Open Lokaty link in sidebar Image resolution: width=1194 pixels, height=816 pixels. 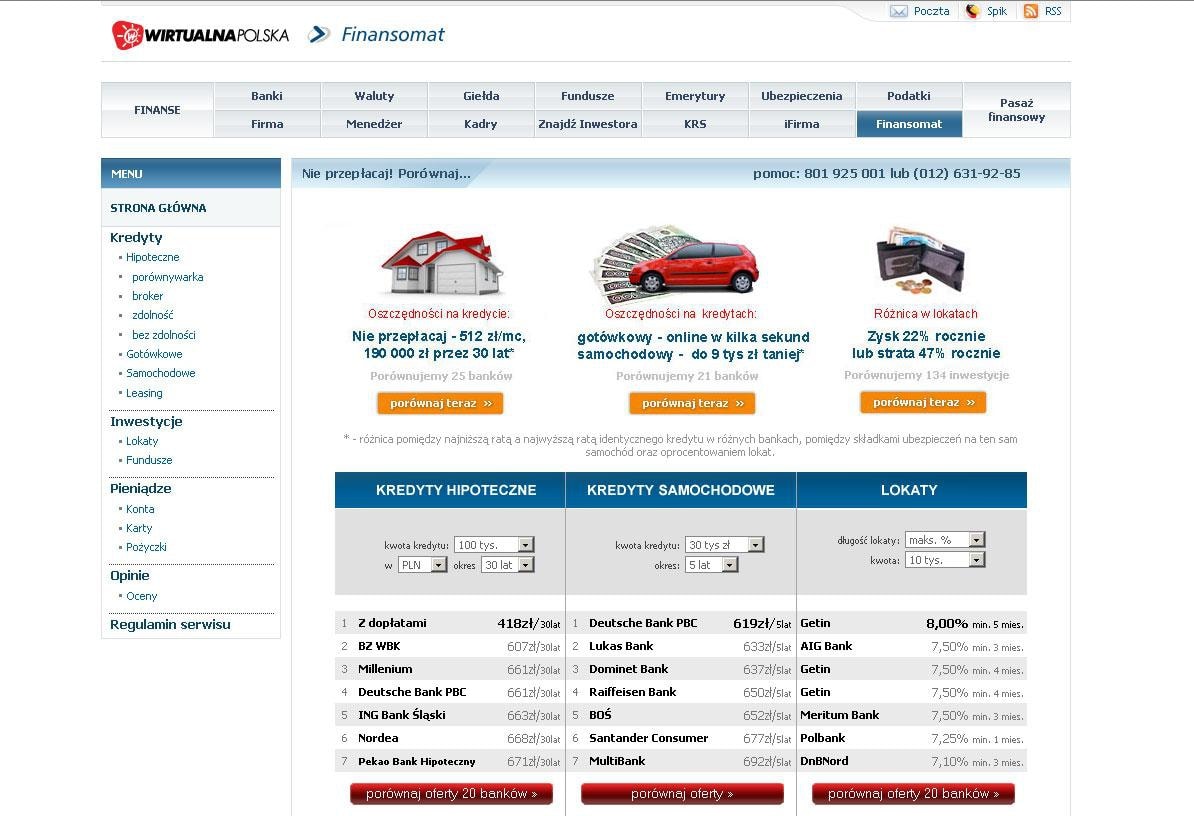tap(142, 441)
